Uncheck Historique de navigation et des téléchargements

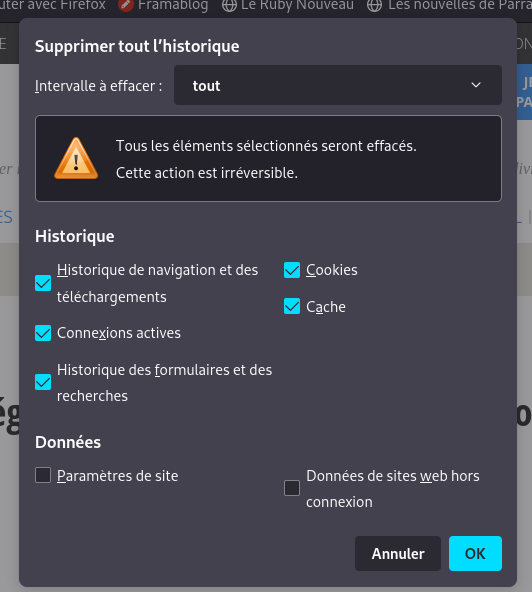(43, 283)
